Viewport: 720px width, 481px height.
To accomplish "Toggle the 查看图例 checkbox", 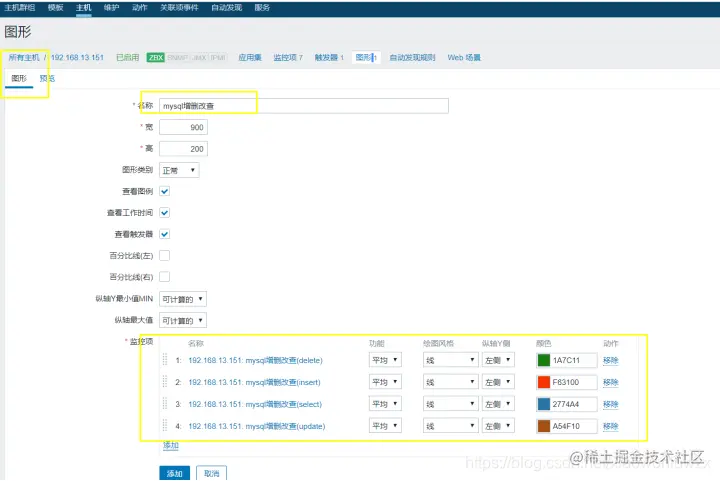I will 164,191.
